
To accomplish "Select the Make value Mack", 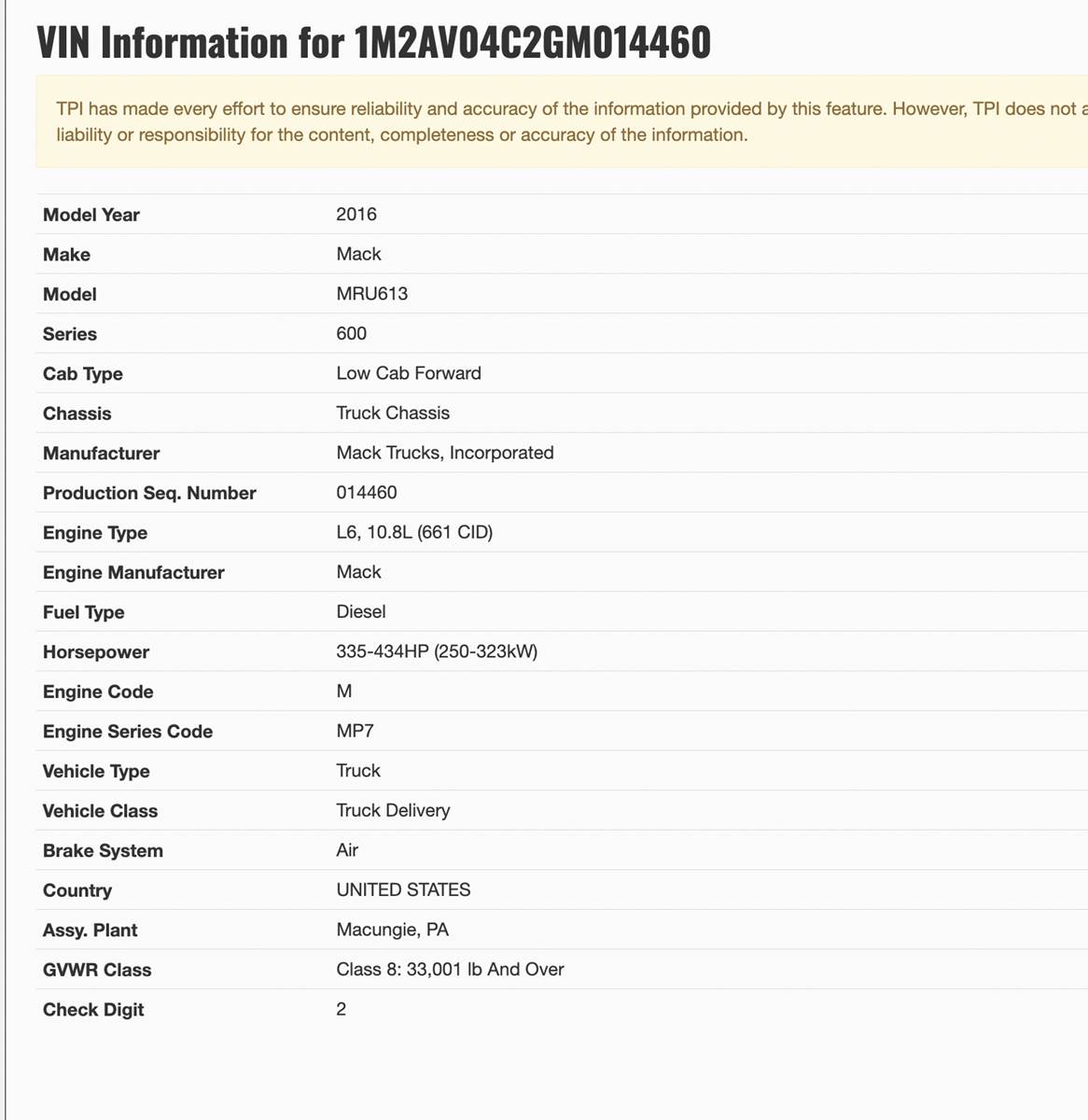I will (358, 254).
